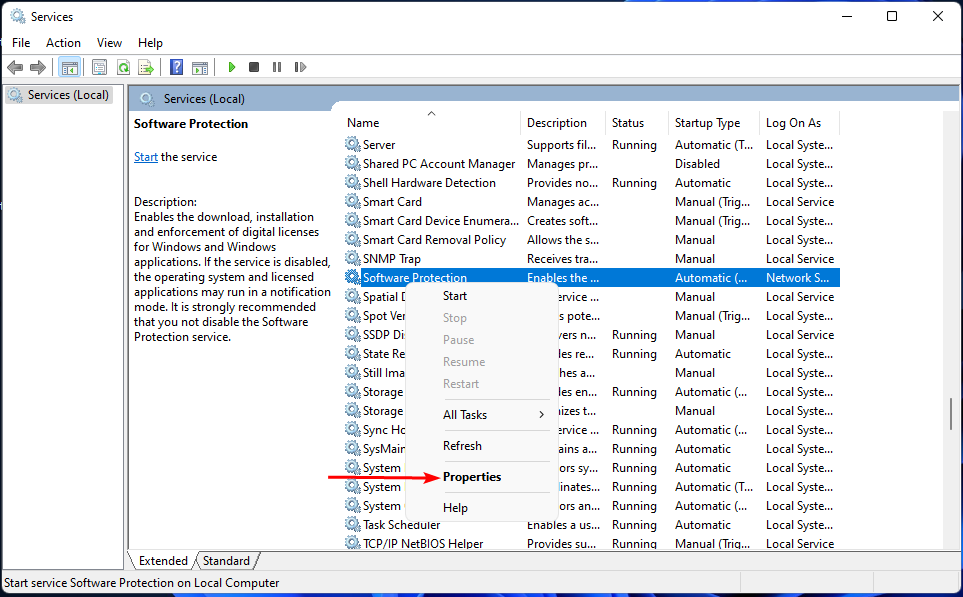Open the blue Help toolbar icon

point(176,67)
